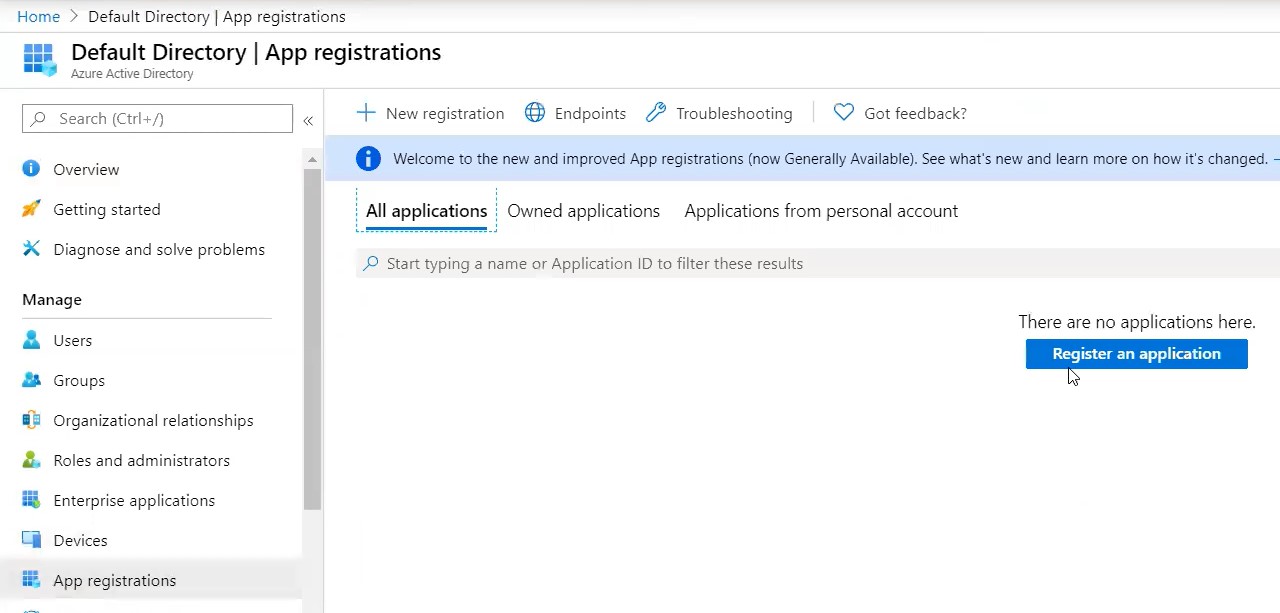Viewport: 1280px width, 613px height.
Task: Click the Users person icon
Action: (31, 340)
